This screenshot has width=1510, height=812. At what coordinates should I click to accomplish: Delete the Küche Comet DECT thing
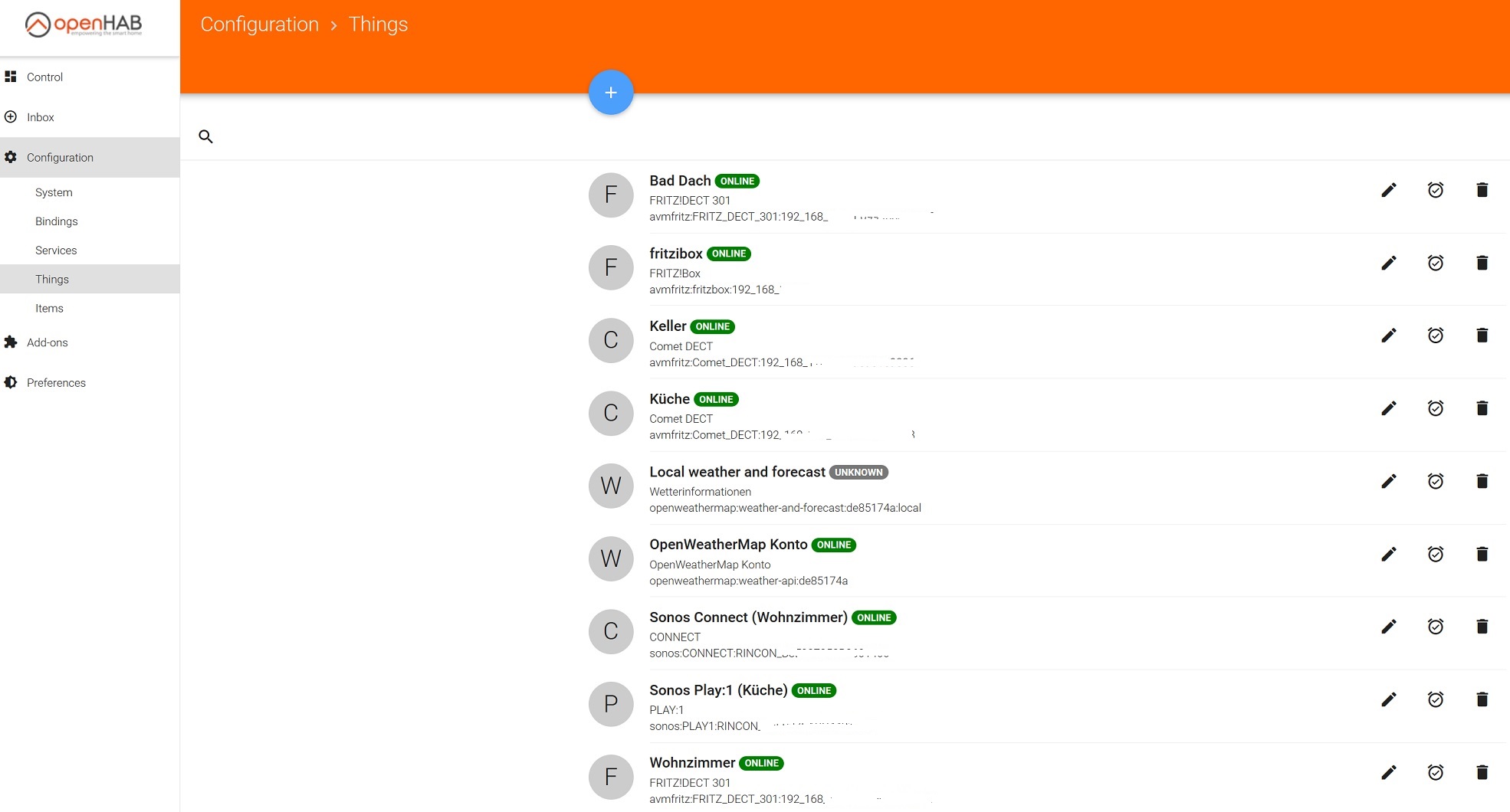click(1482, 408)
